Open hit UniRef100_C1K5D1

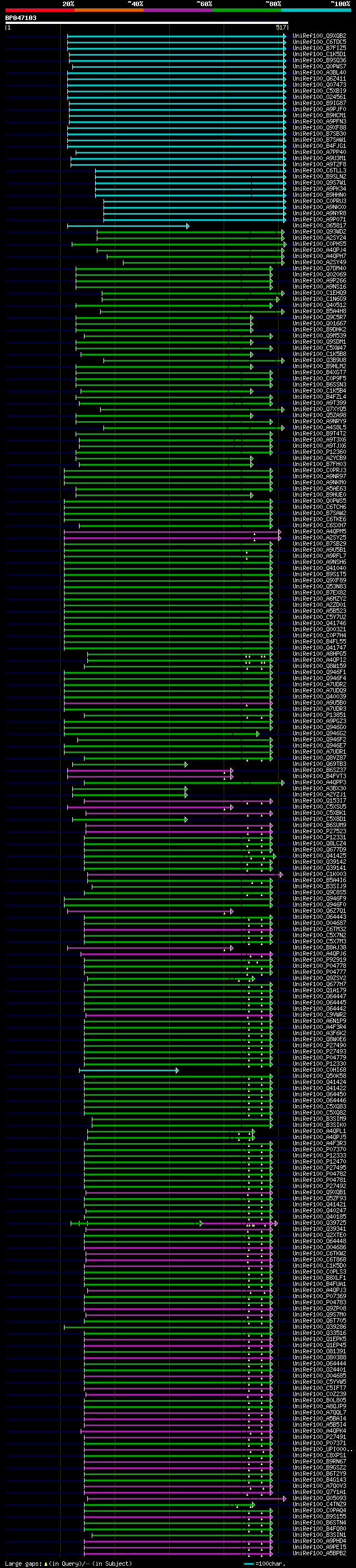pos(319,54)
